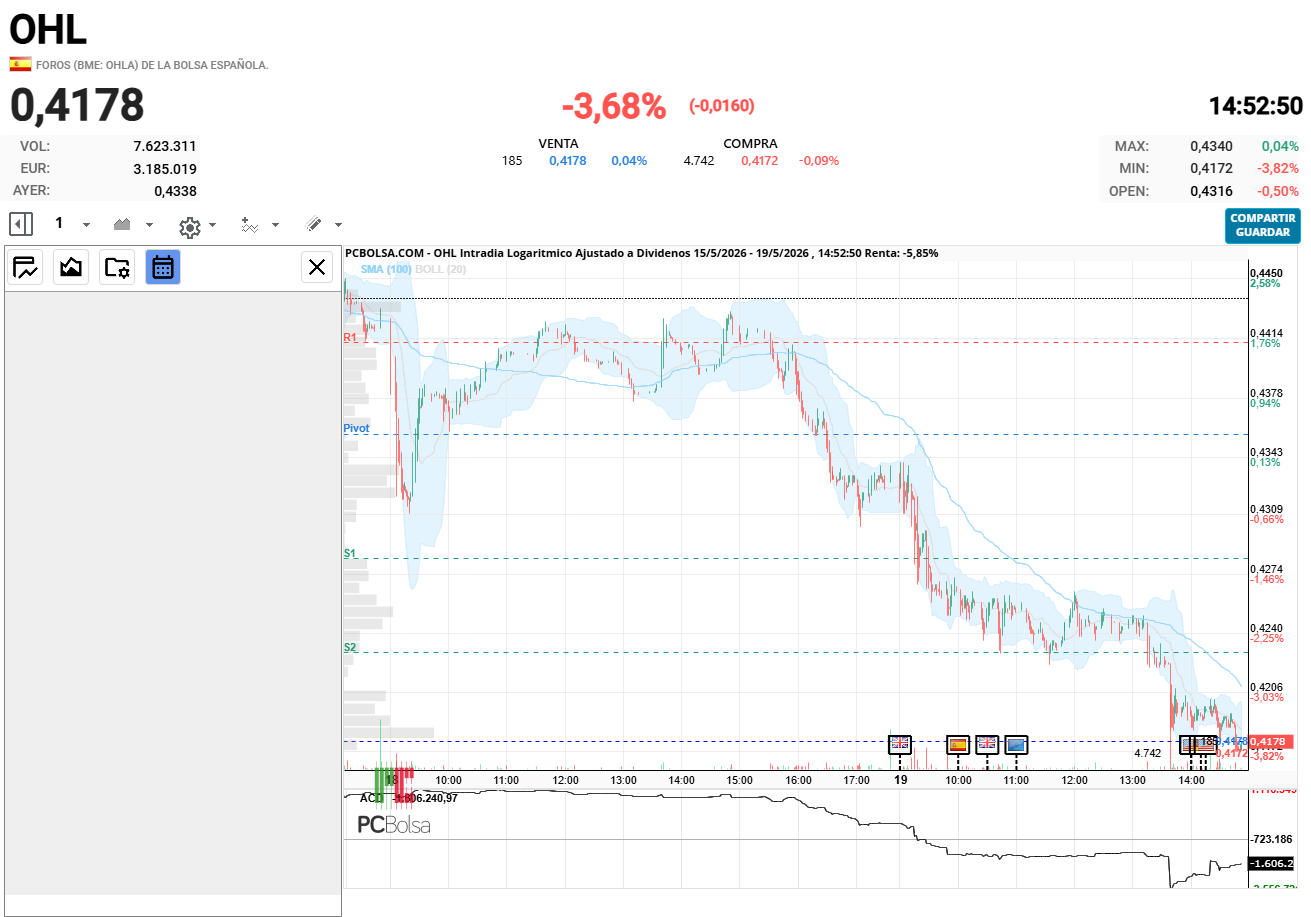Click the SMA (100) indicator label
Image resolution: width=1311 pixels, height=917 pixels.
click(x=386, y=269)
